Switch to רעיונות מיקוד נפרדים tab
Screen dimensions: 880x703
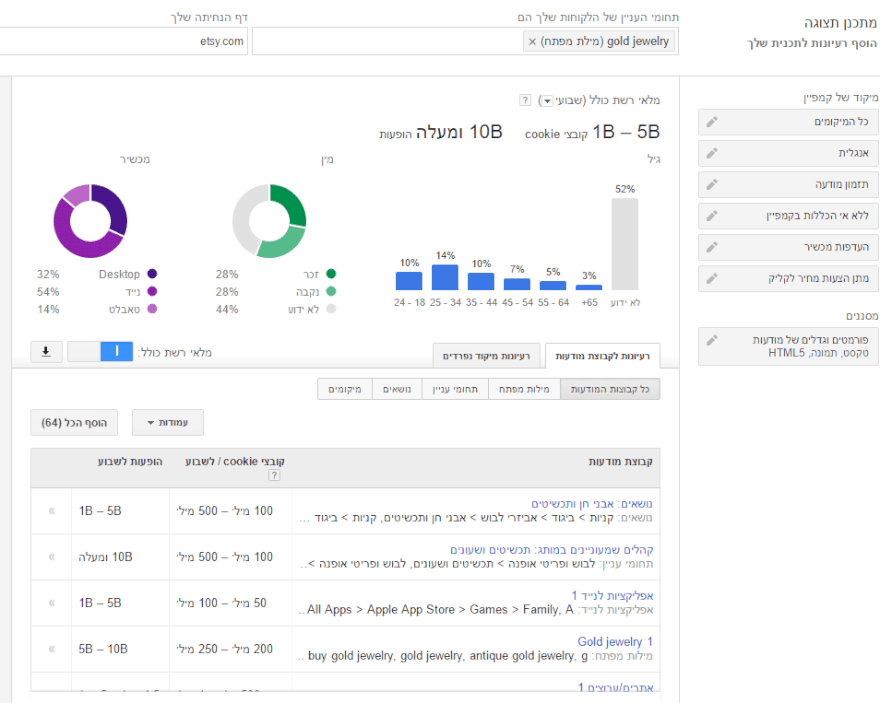click(489, 355)
